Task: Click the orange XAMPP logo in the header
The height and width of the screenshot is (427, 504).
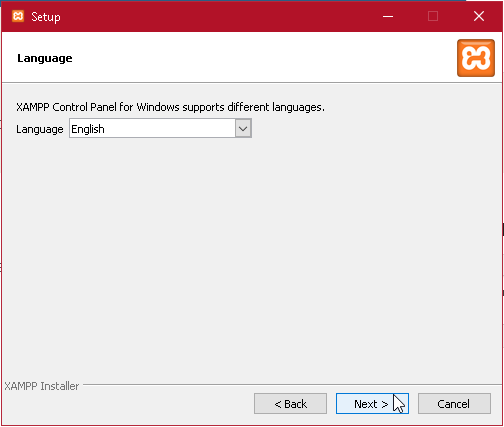Action: tap(476, 58)
